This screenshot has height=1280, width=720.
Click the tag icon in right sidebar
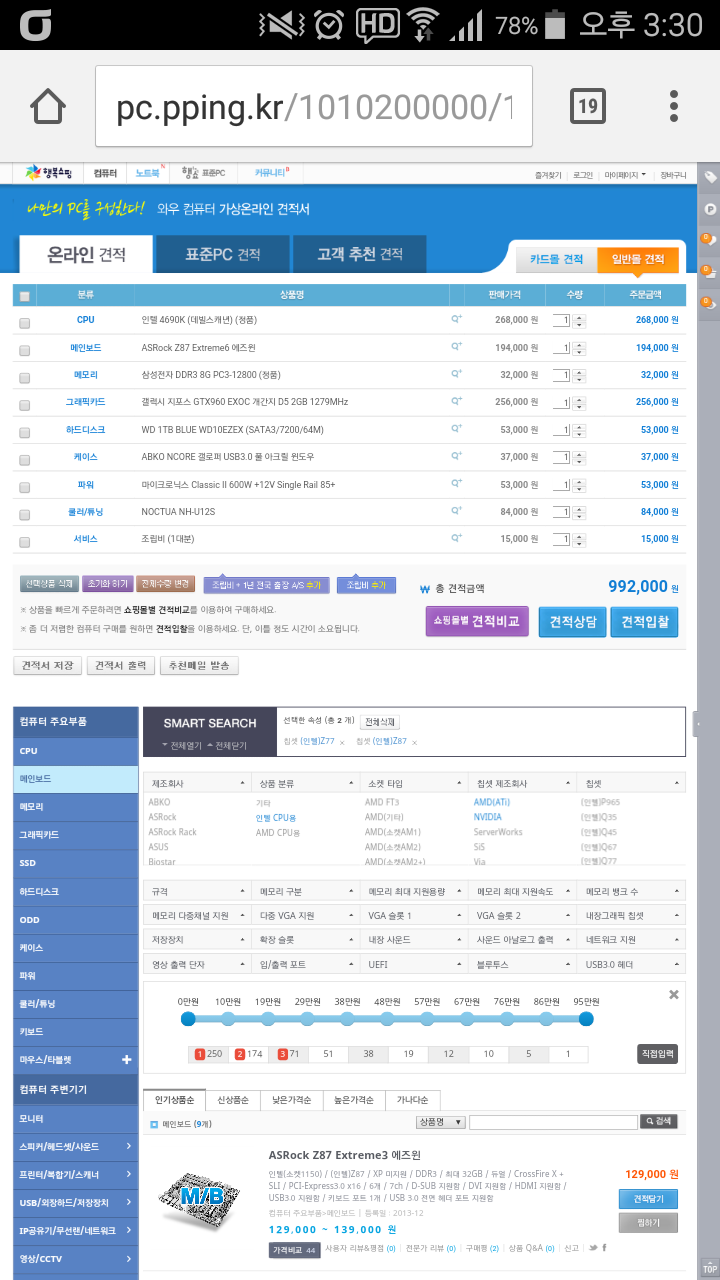click(709, 178)
